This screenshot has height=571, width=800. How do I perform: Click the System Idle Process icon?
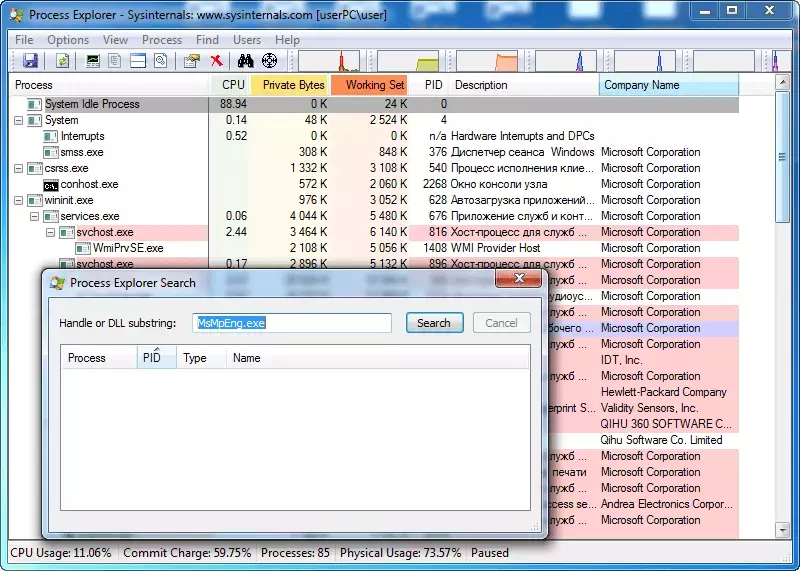35,105
